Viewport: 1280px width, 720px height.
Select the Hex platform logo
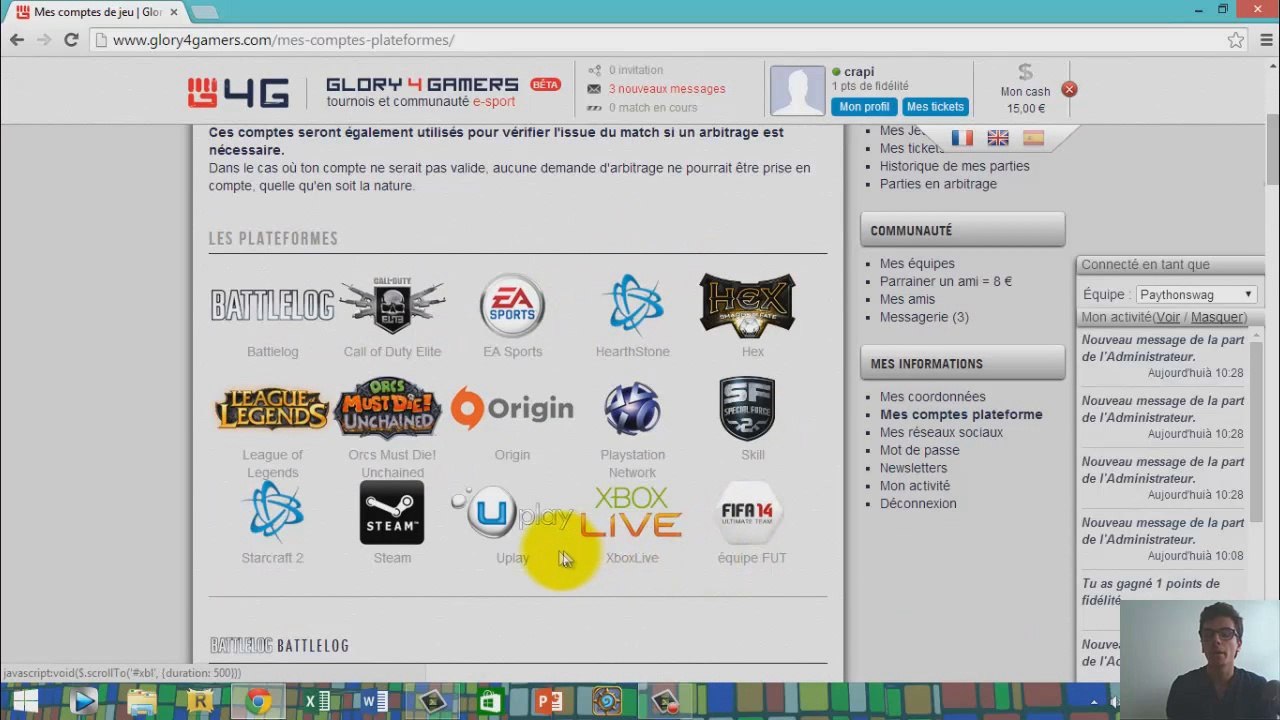(x=747, y=305)
